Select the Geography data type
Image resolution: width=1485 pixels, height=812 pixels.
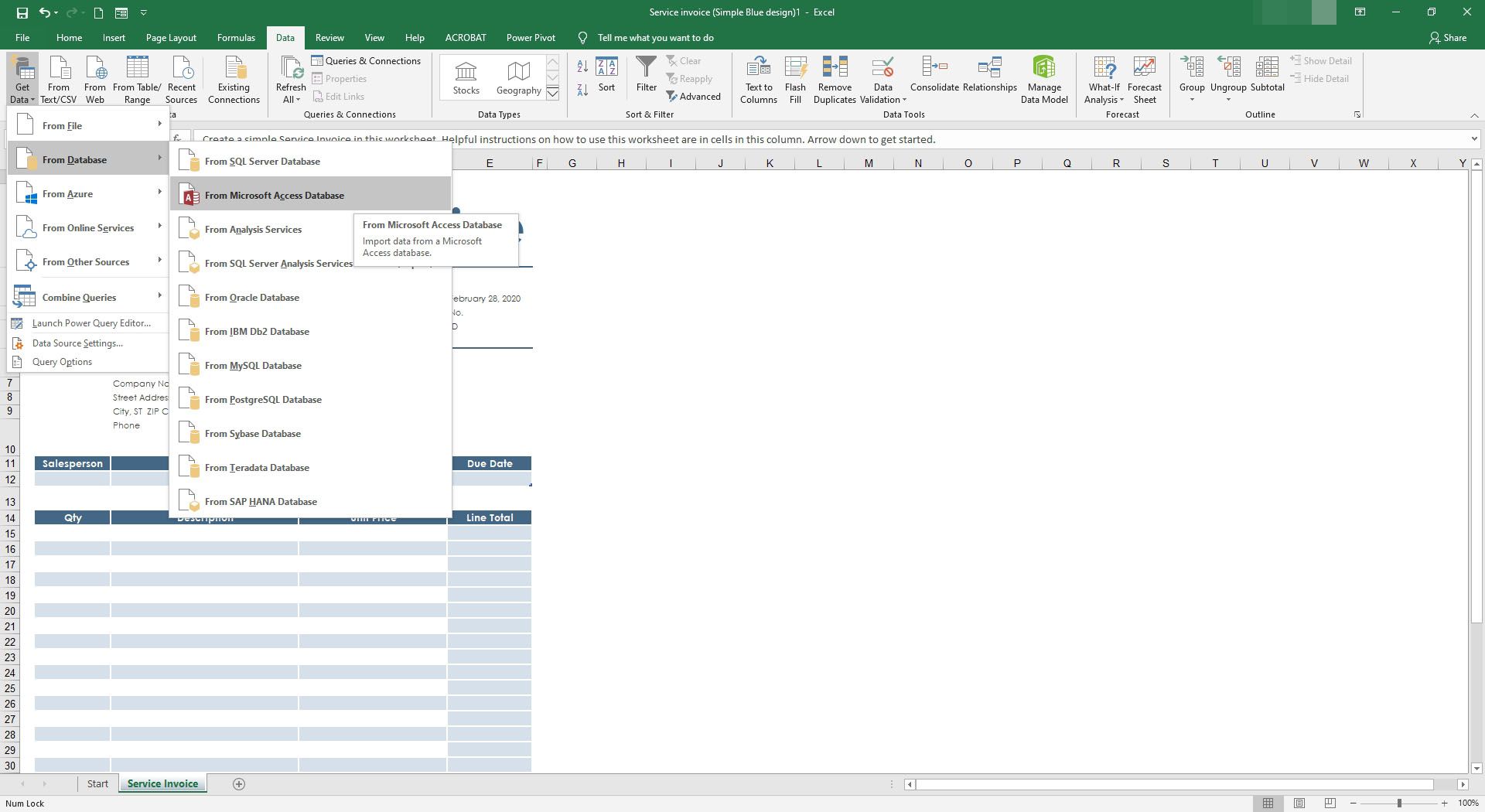click(x=518, y=78)
